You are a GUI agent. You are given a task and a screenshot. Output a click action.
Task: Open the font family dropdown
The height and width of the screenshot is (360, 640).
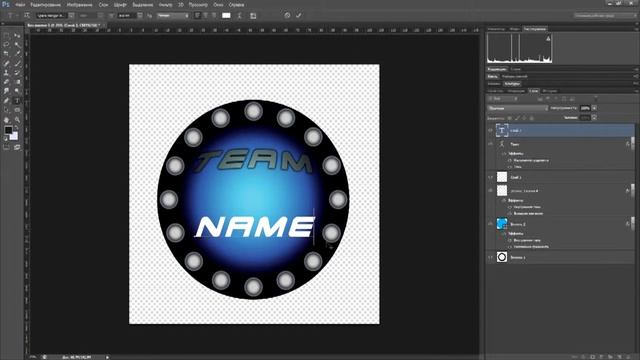[71, 16]
